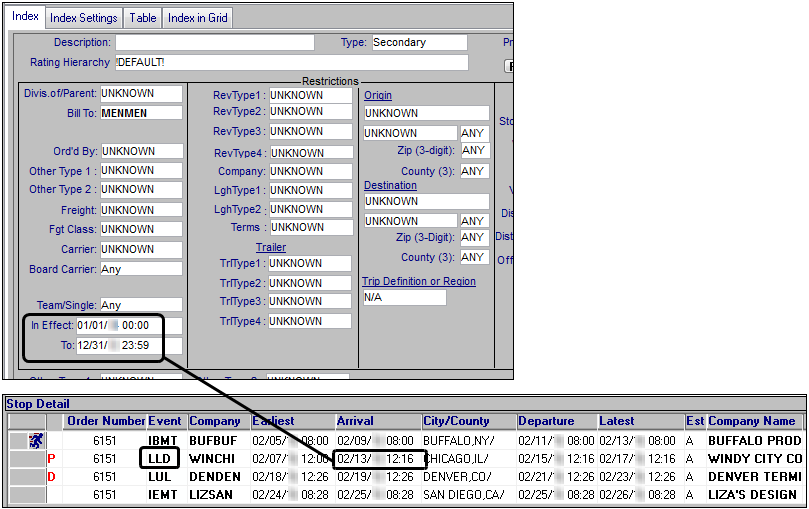Click the D stop marker in third row
The height and width of the screenshot is (509, 809).
[51, 477]
